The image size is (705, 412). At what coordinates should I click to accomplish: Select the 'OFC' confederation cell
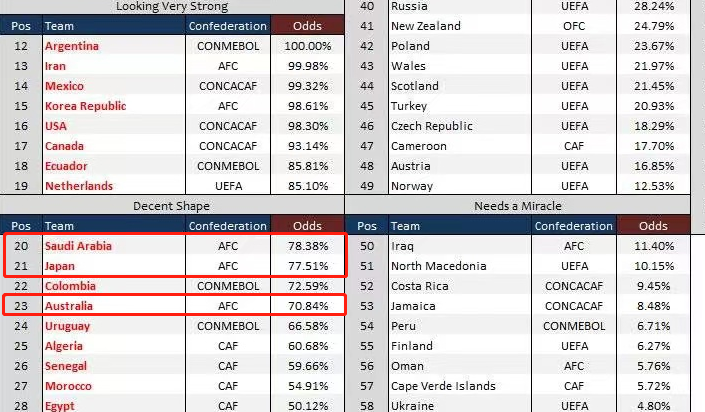pyautogui.click(x=574, y=26)
